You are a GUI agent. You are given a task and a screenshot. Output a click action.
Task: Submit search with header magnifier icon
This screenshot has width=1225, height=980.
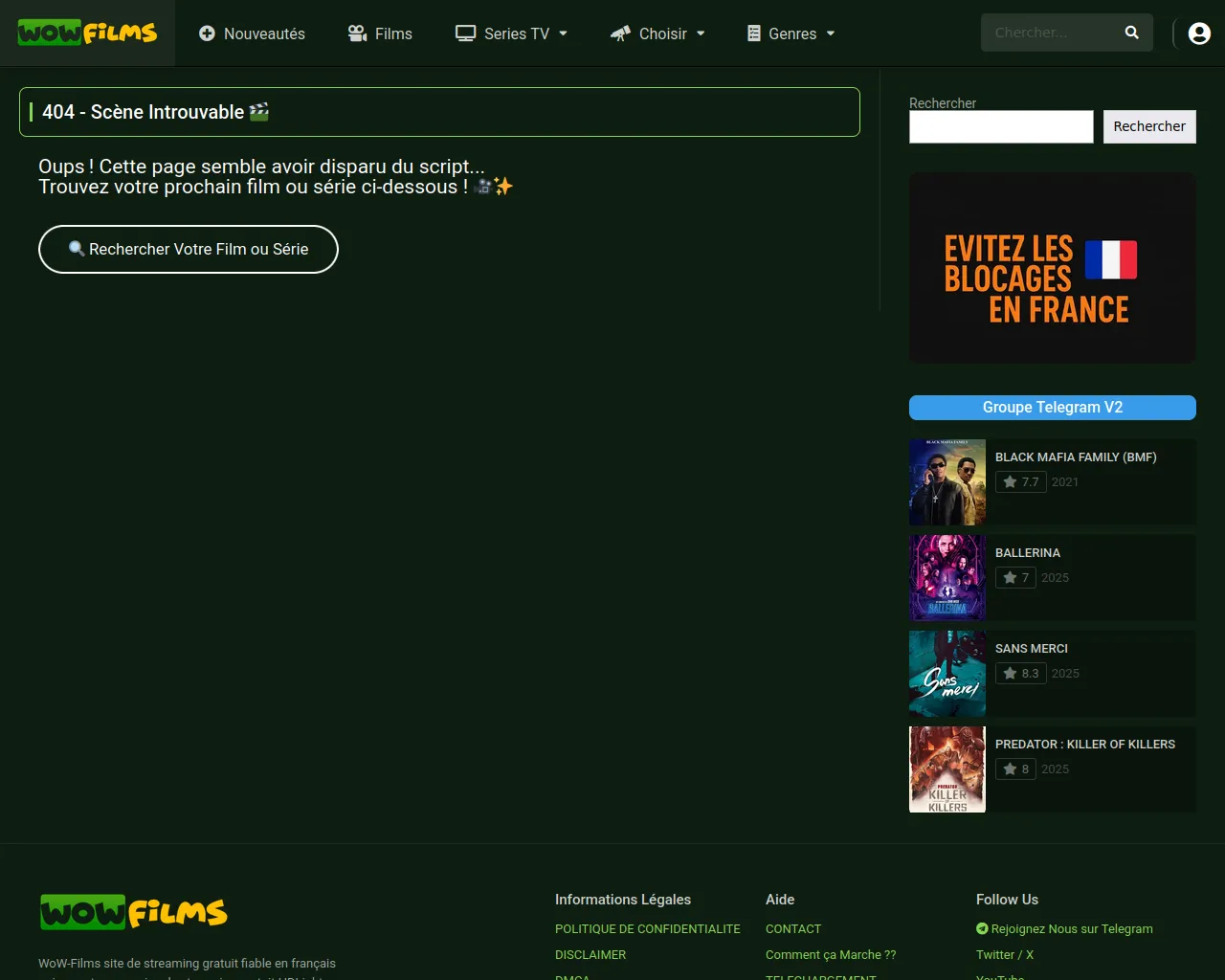1132,33
